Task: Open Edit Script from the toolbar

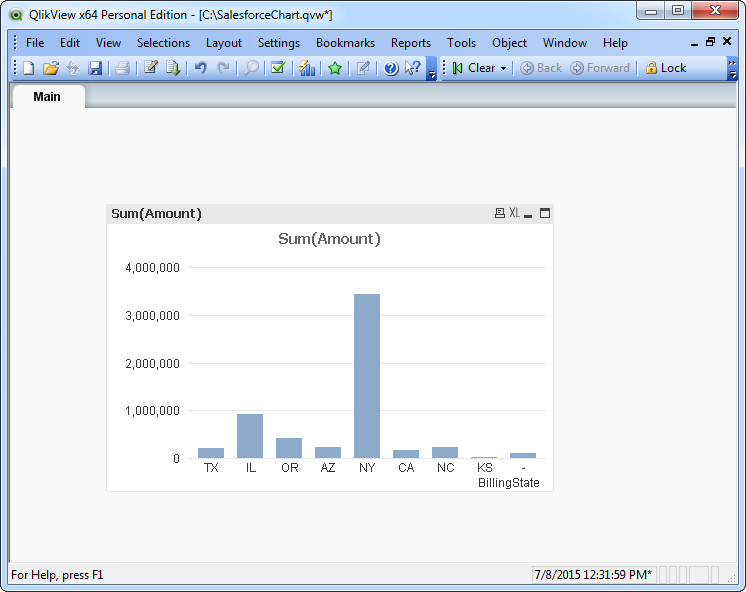Action: [151, 68]
